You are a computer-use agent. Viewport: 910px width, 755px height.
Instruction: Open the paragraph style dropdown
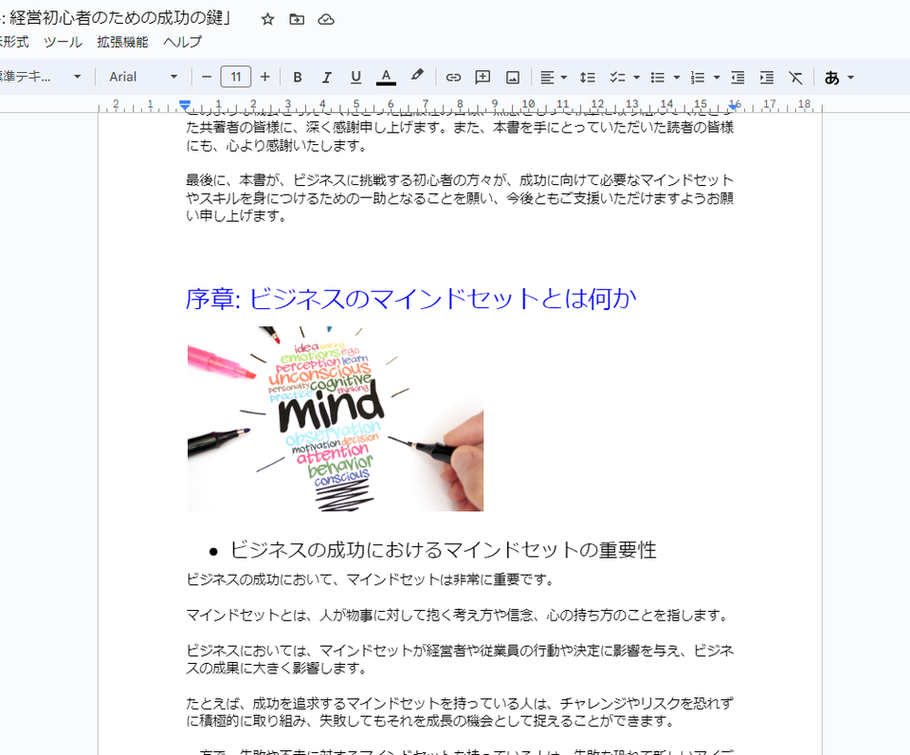point(41,77)
